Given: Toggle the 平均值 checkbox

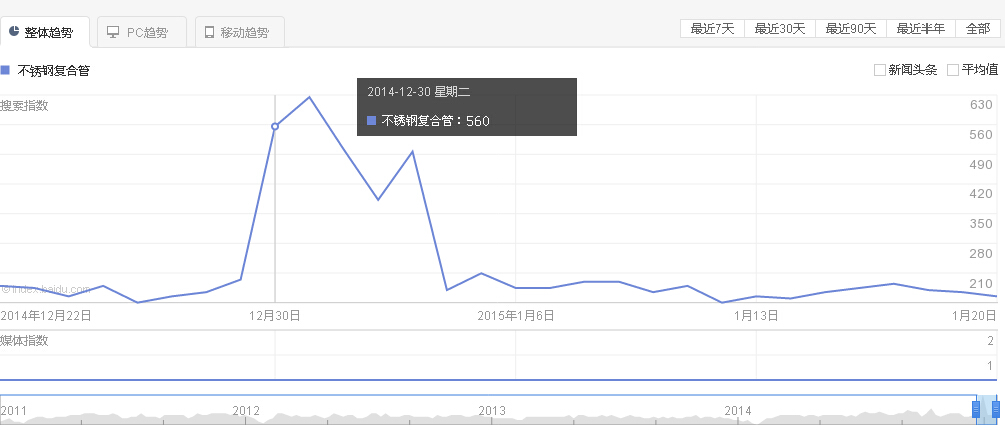Looking at the screenshot, I should 953,70.
